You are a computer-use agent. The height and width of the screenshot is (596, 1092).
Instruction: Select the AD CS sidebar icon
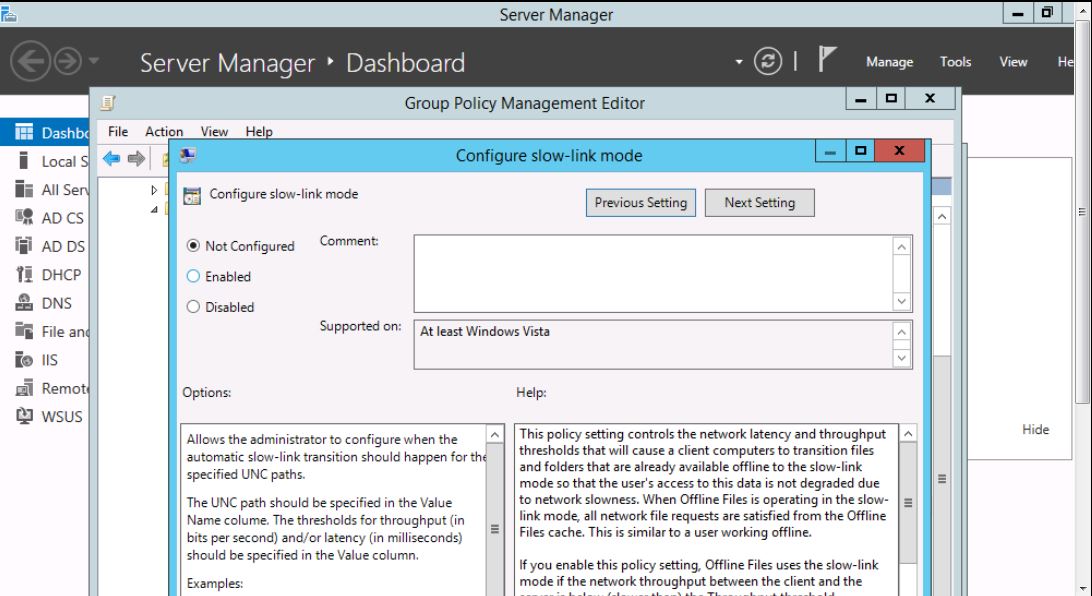coord(26,218)
